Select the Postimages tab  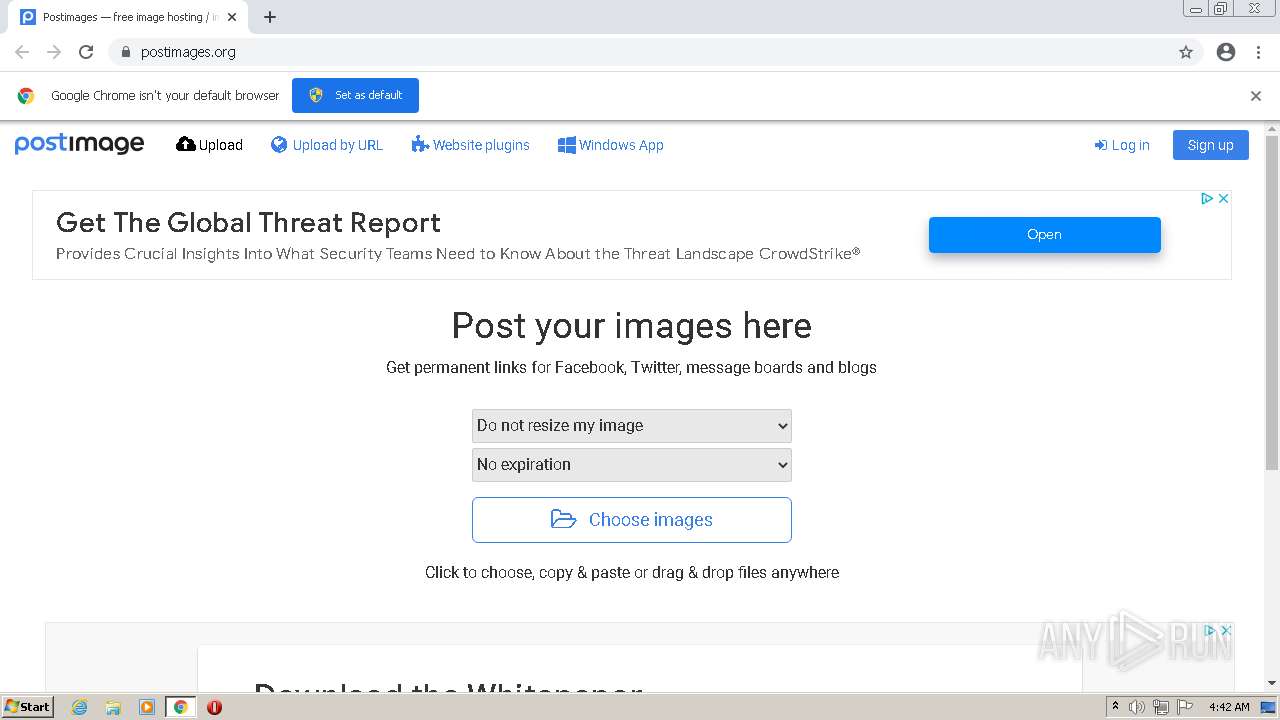click(128, 17)
